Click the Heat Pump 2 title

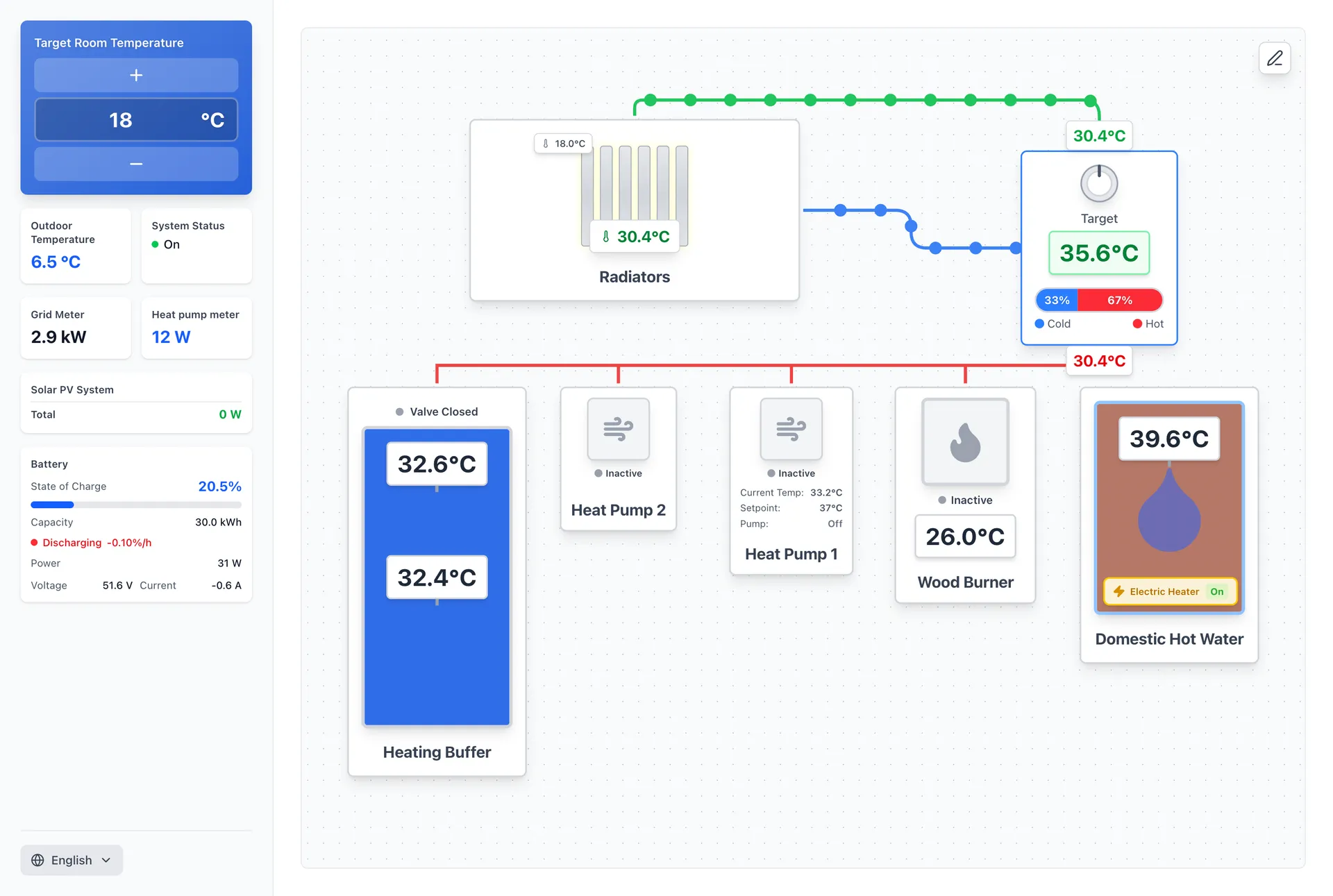point(618,510)
